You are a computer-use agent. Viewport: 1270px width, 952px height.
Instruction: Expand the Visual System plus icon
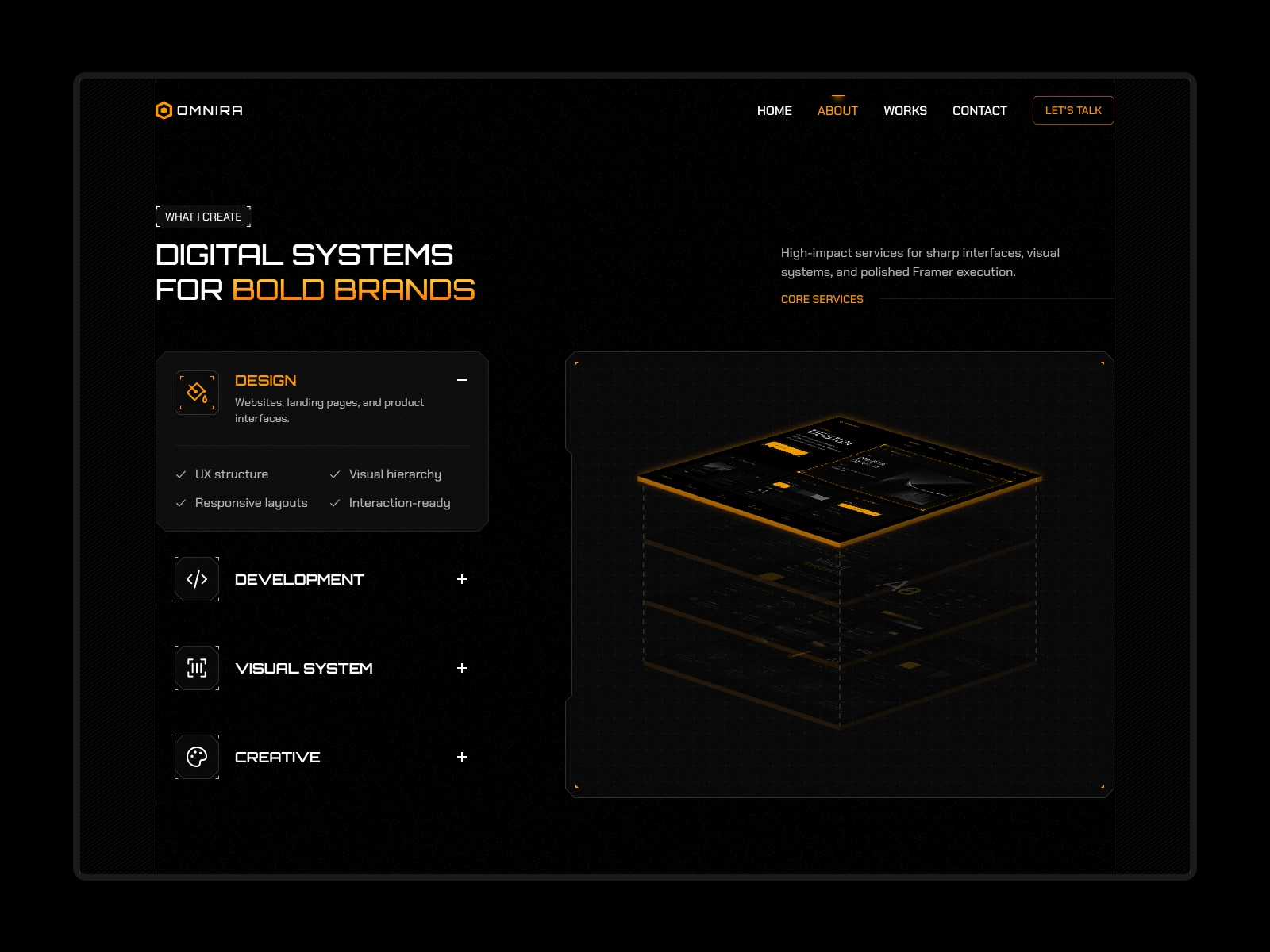(x=462, y=668)
